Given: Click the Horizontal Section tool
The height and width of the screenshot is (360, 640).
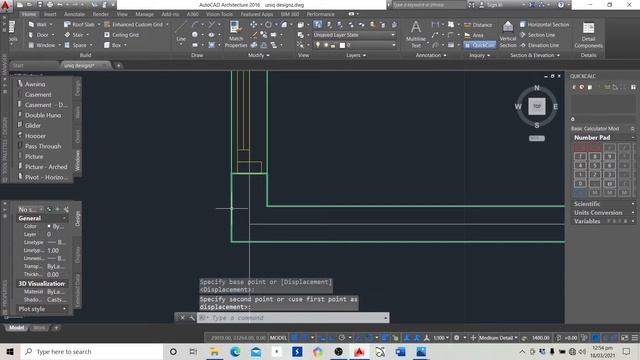Looking at the screenshot, I should [x=544, y=24].
